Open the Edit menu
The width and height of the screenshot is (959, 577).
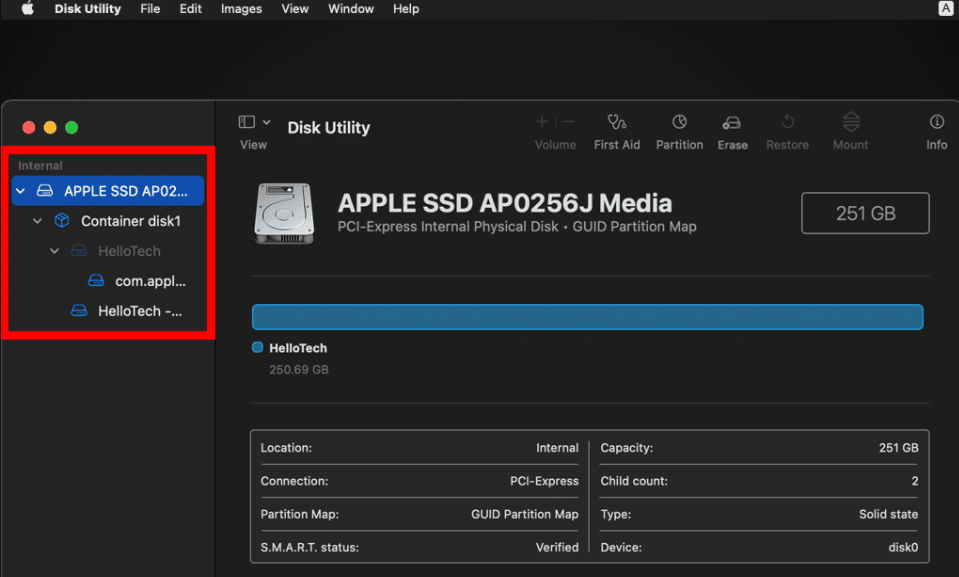[190, 9]
